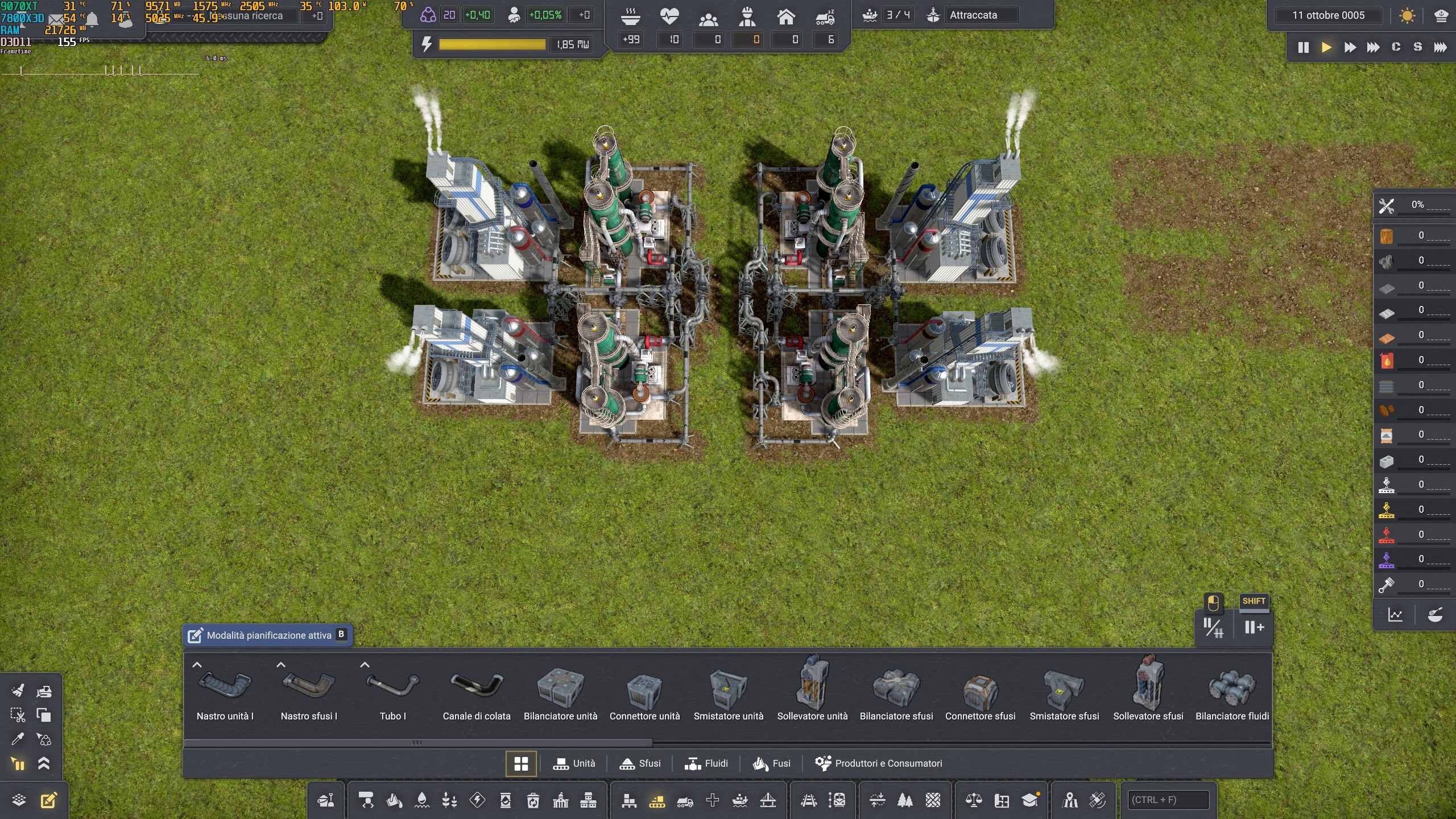This screenshot has height=819, width=1456.
Task: Select the bulldozer demolish tool
Action: (44, 690)
